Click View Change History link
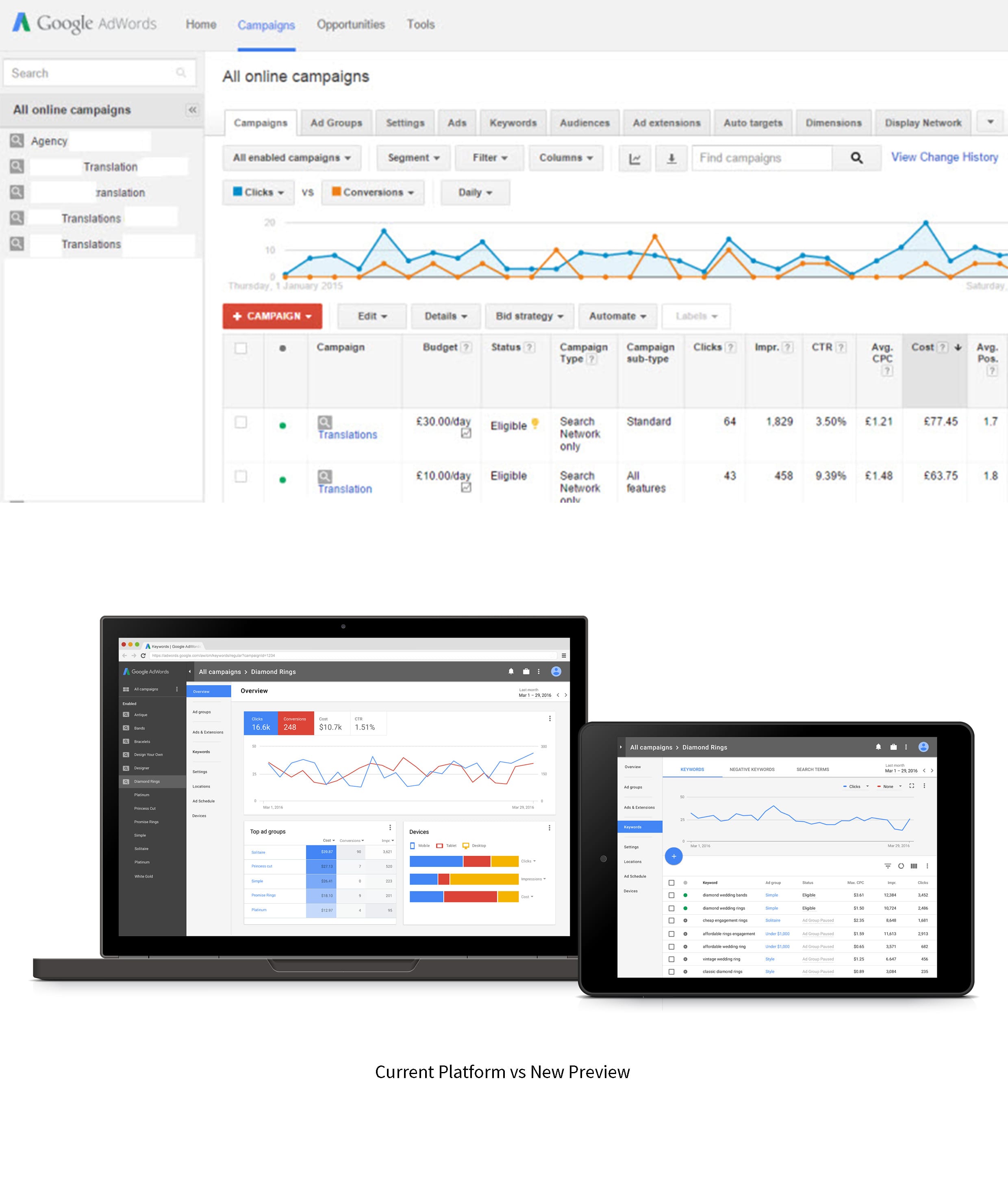This screenshot has height=1200, width=1008. [x=944, y=157]
